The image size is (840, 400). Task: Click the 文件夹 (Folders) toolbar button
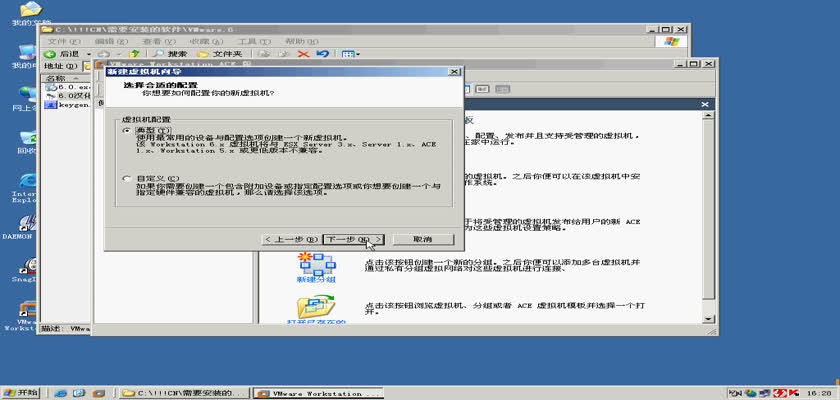[220, 54]
